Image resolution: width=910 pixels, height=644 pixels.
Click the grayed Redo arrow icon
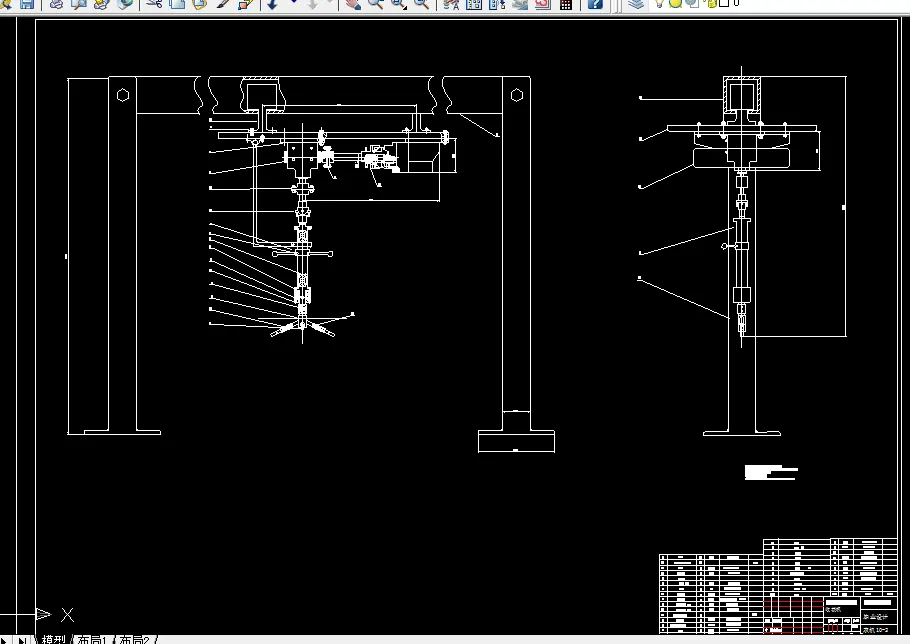314,4
